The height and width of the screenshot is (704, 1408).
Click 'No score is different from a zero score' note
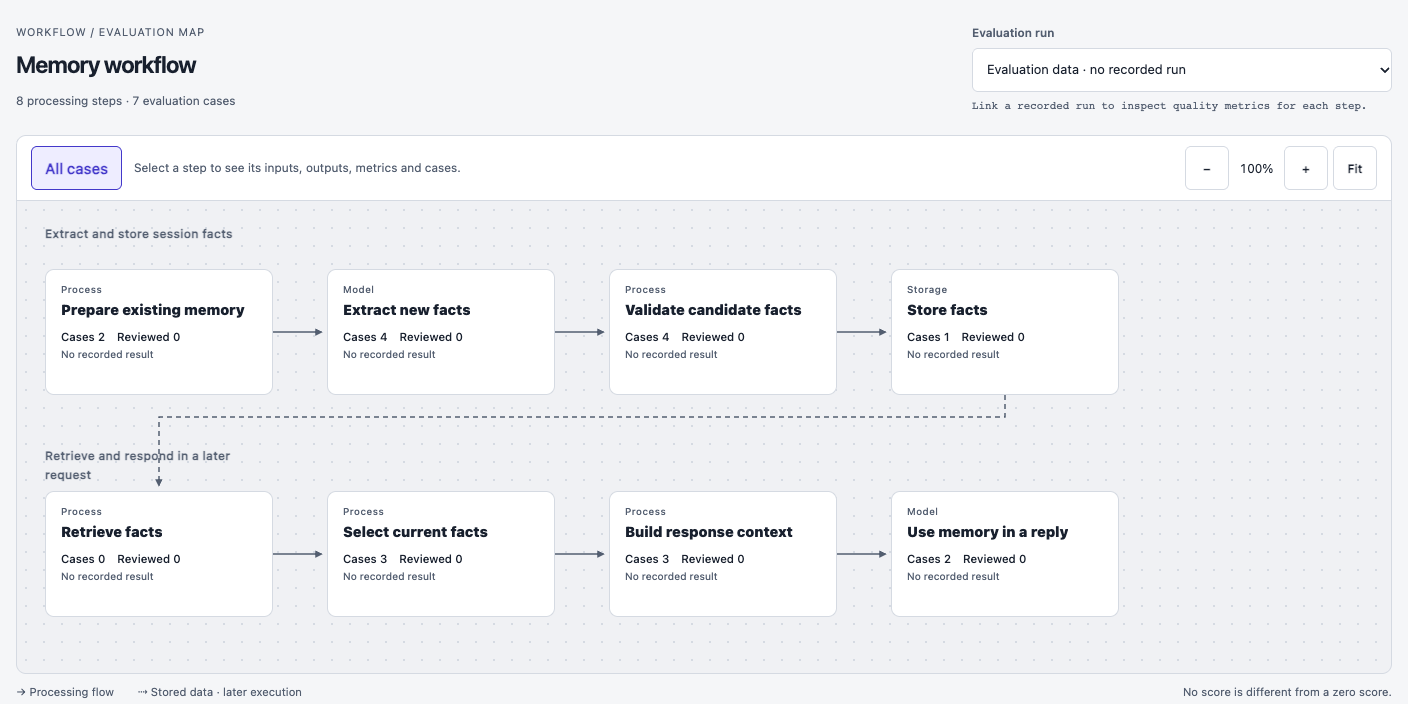click(x=1287, y=692)
